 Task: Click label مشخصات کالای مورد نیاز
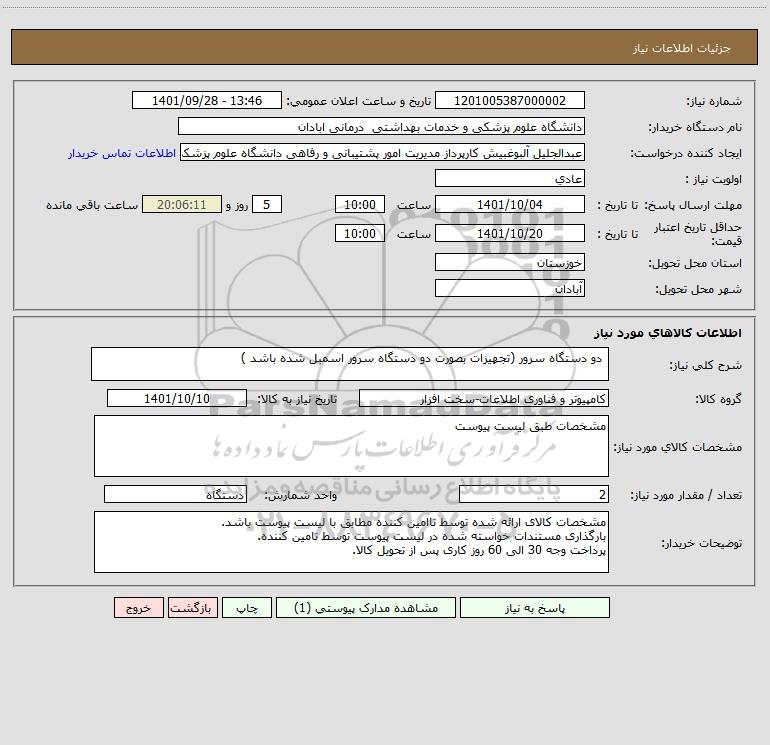[678, 447]
